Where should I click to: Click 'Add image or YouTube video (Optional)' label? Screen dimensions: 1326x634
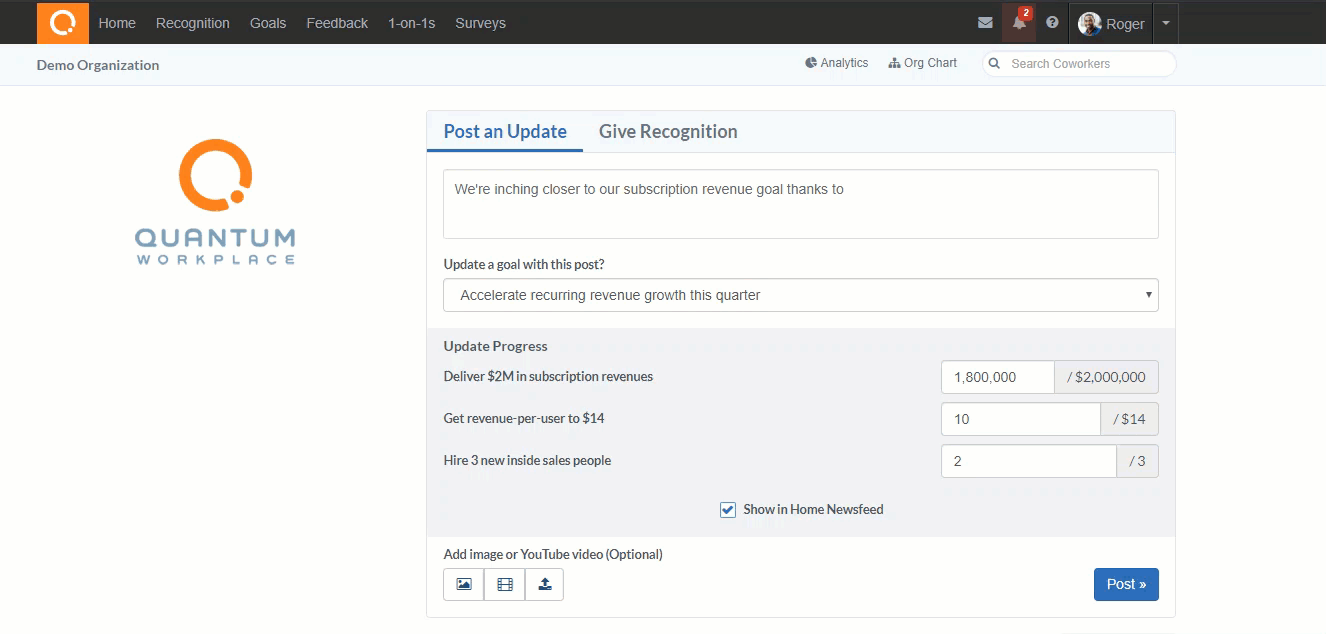click(x=553, y=554)
